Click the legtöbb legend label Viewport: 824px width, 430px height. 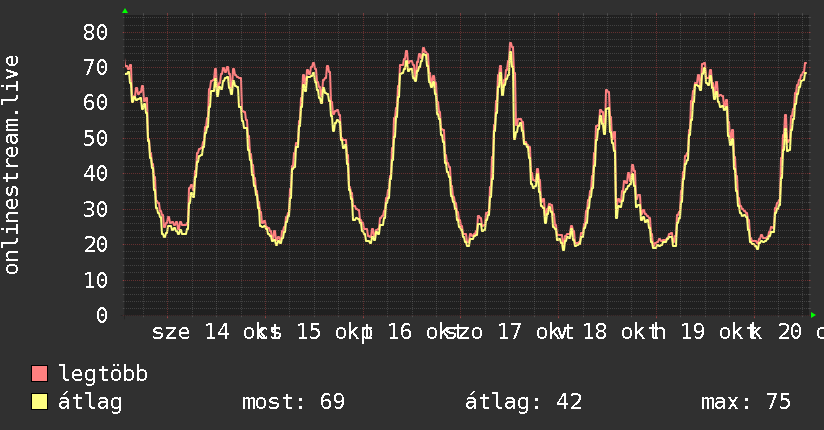(x=103, y=374)
